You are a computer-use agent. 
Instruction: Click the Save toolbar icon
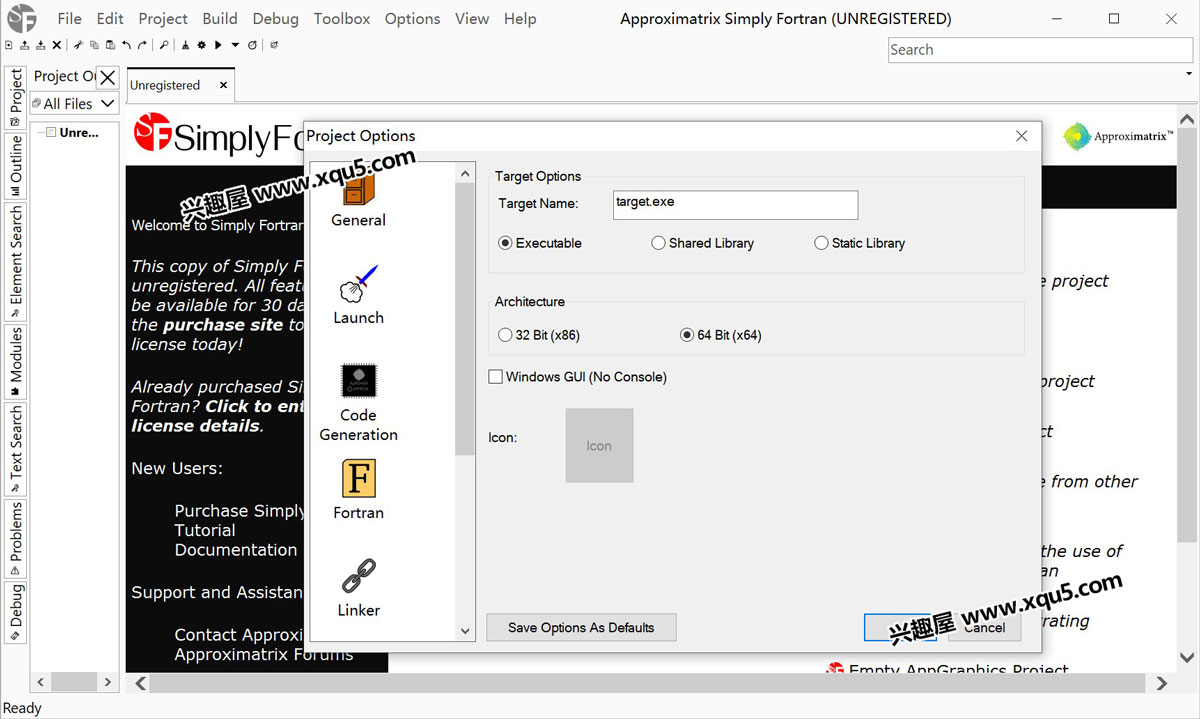40,45
